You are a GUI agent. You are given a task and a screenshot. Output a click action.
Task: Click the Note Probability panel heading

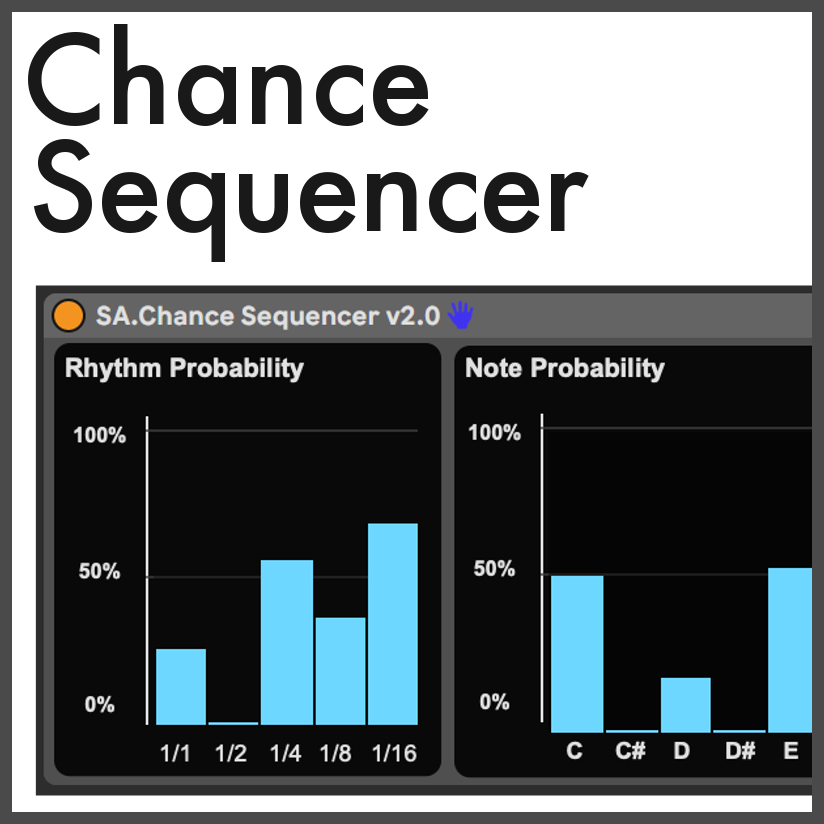pos(564,368)
